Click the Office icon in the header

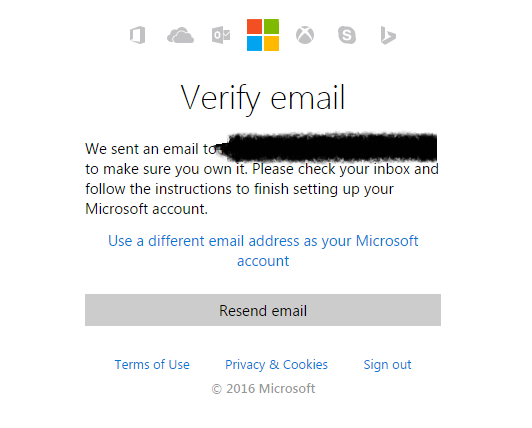[x=137, y=35]
